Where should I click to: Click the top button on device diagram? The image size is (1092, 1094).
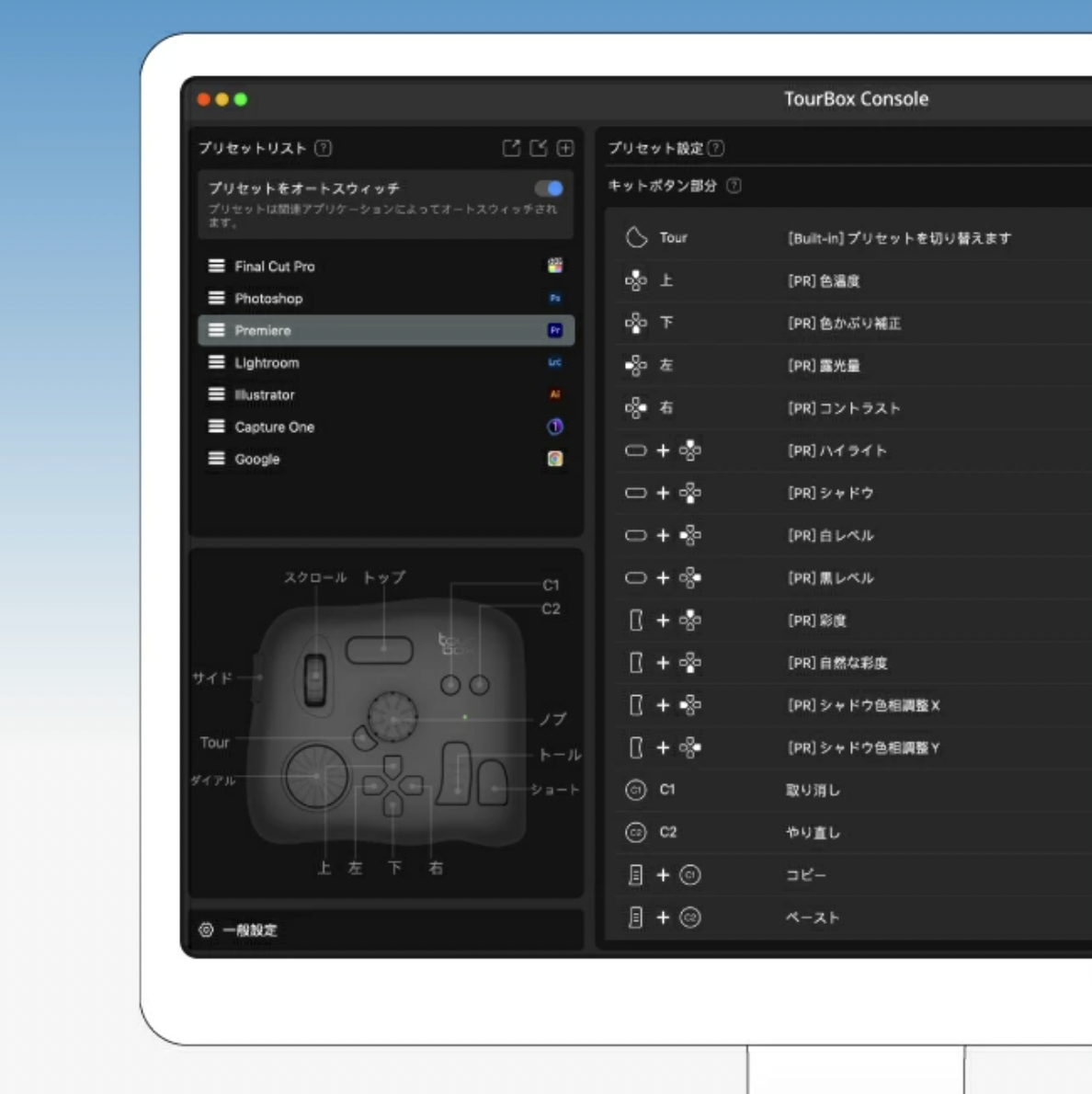(x=380, y=650)
